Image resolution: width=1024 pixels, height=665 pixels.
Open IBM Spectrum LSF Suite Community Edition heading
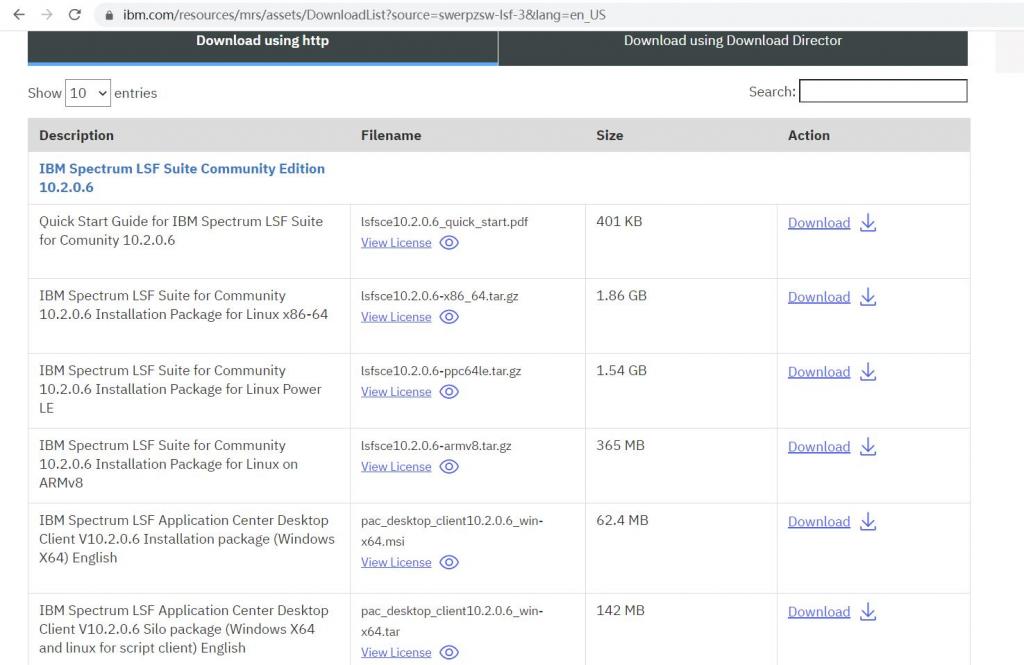pos(182,178)
